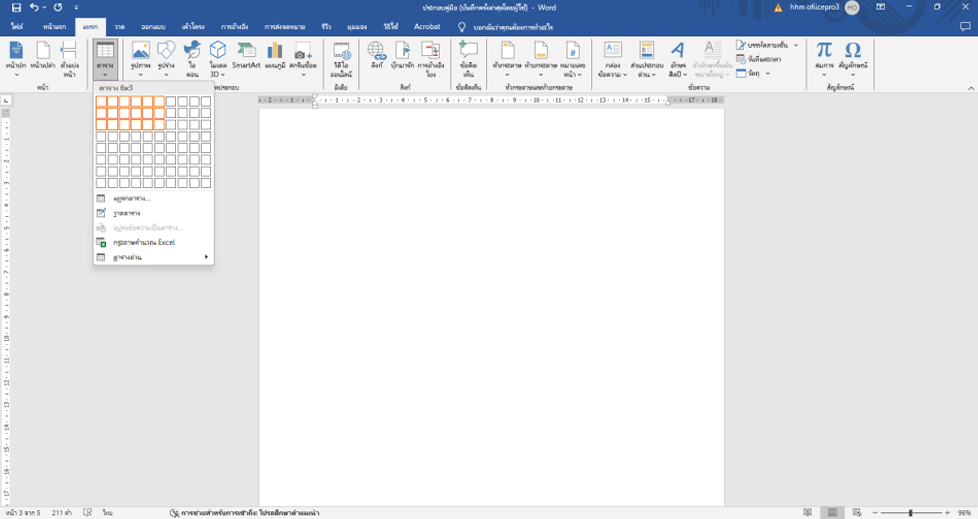This screenshot has width=978, height=519.
Task: Click the Symbol omega icon
Action: point(853,56)
